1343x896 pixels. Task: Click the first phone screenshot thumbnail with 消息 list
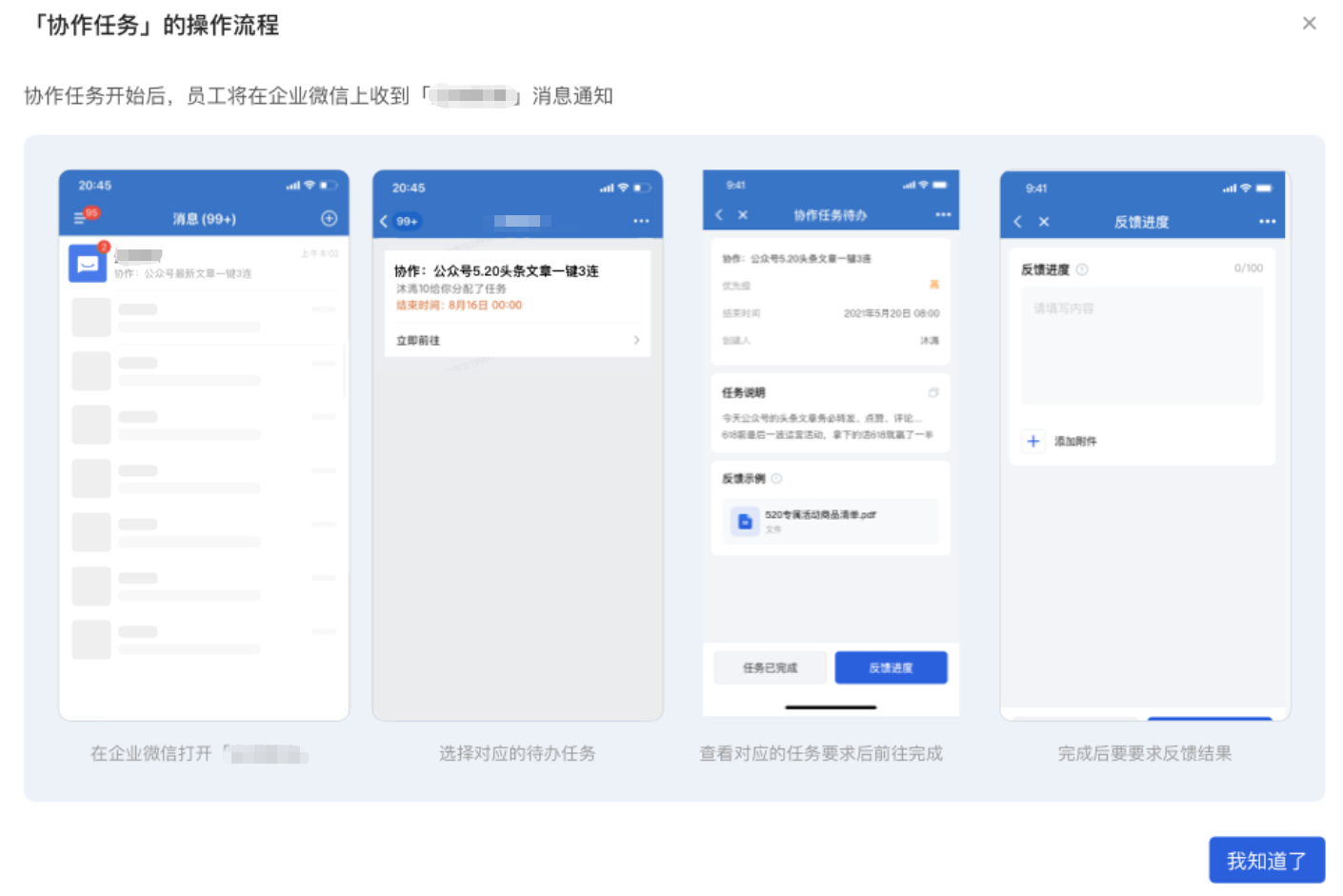(x=204, y=446)
